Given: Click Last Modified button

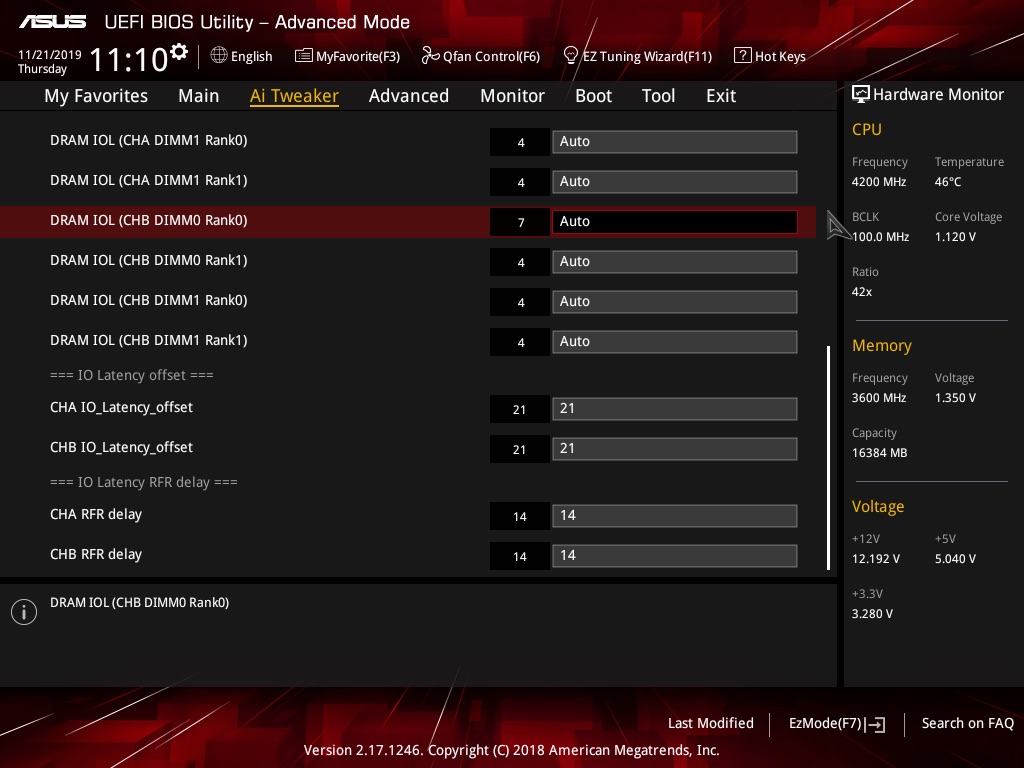Looking at the screenshot, I should pyautogui.click(x=711, y=723).
